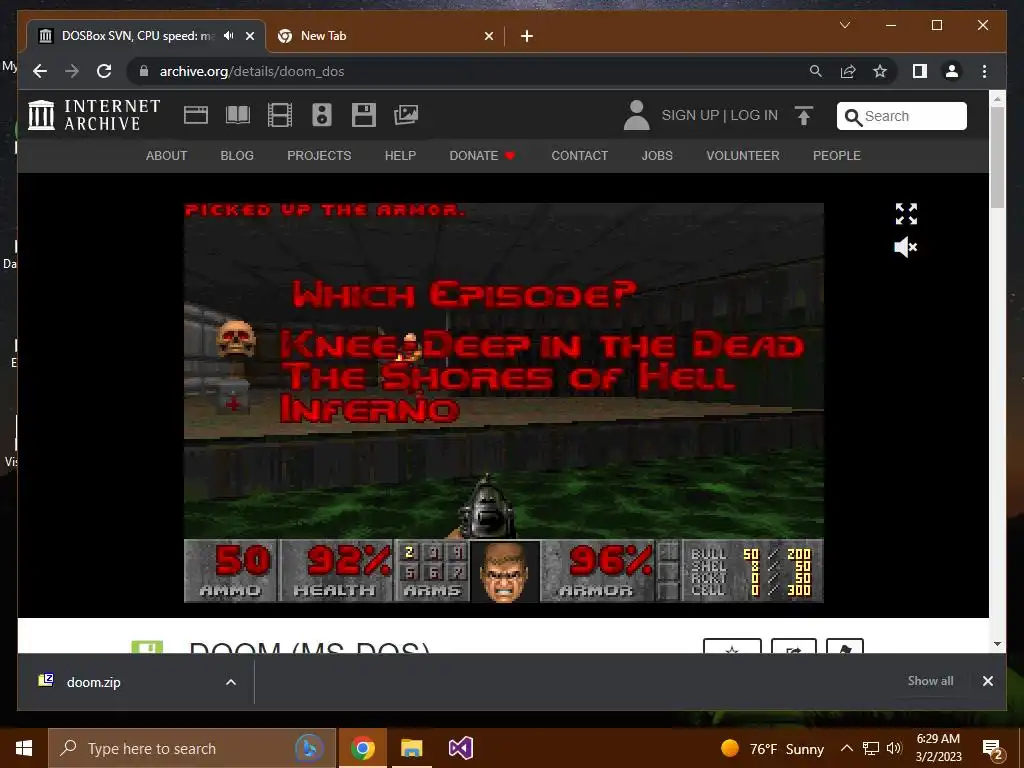Viewport: 1024px width, 768px height.
Task: Click the browser forward arrow
Action: tap(72, 71)
